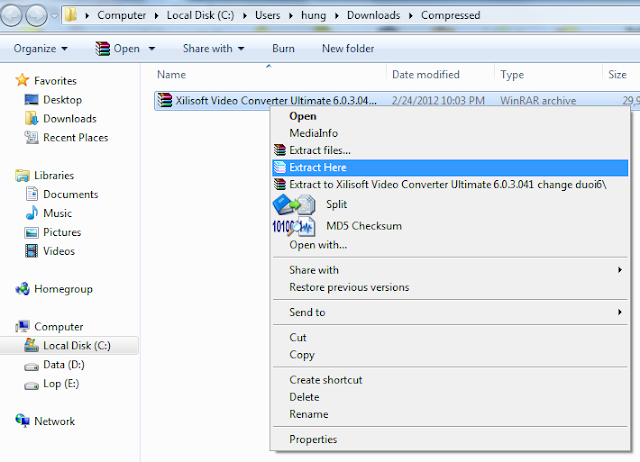
Task: Choose Extract Here in the context menu
Action: click(x=450, y=167)
